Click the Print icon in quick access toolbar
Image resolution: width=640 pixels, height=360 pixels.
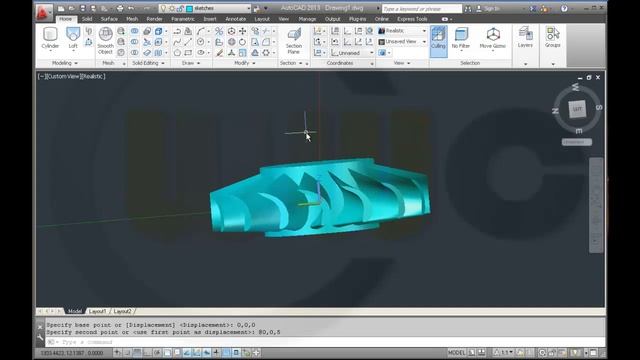pyautogui.click(x=120, y=9)
